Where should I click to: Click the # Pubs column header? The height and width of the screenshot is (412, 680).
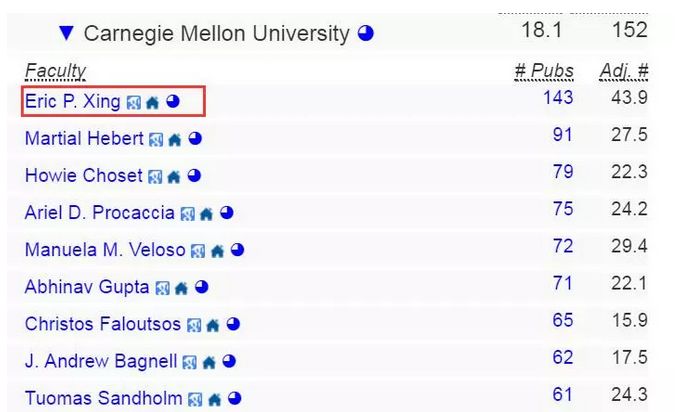544,71
